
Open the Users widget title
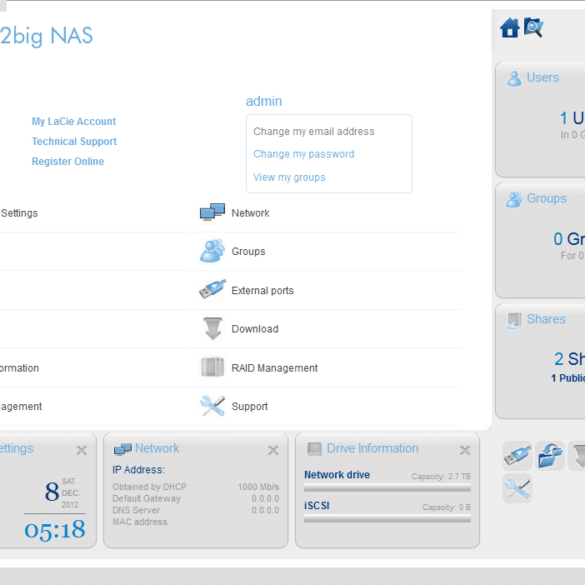click(x=542, y=78)
